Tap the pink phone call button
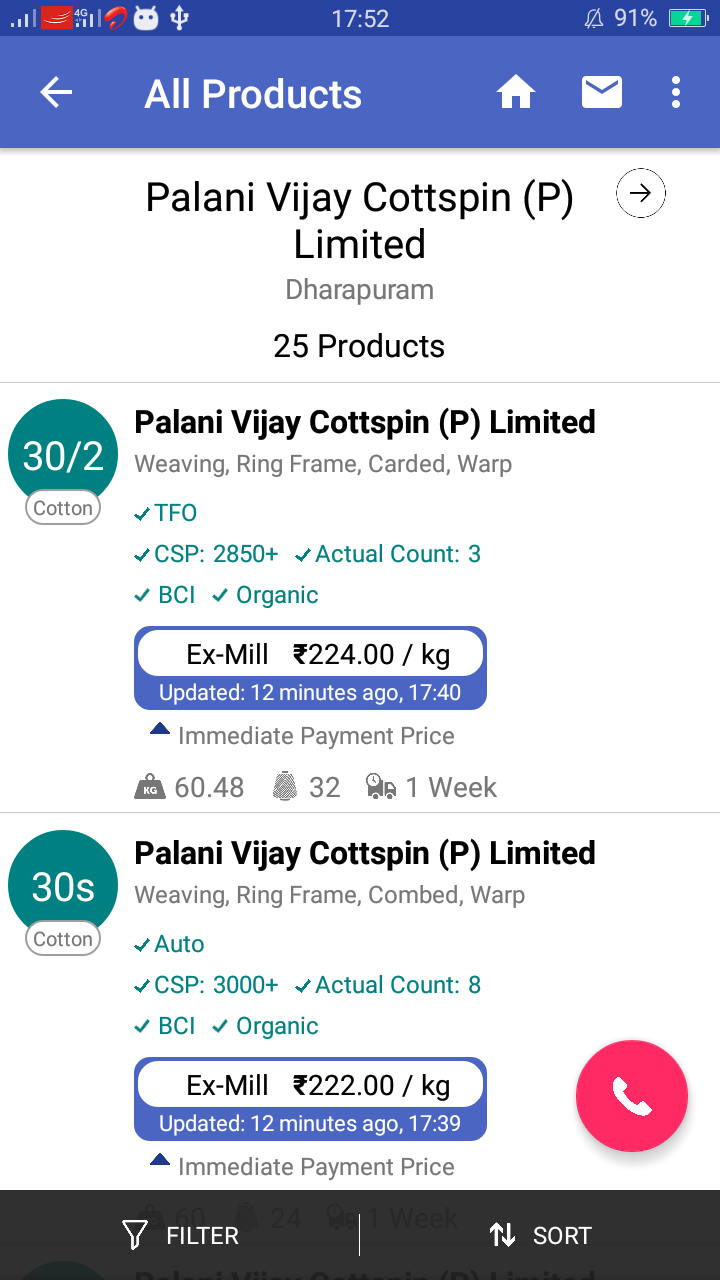The image size is (720, 1280). click(631, 1097)
